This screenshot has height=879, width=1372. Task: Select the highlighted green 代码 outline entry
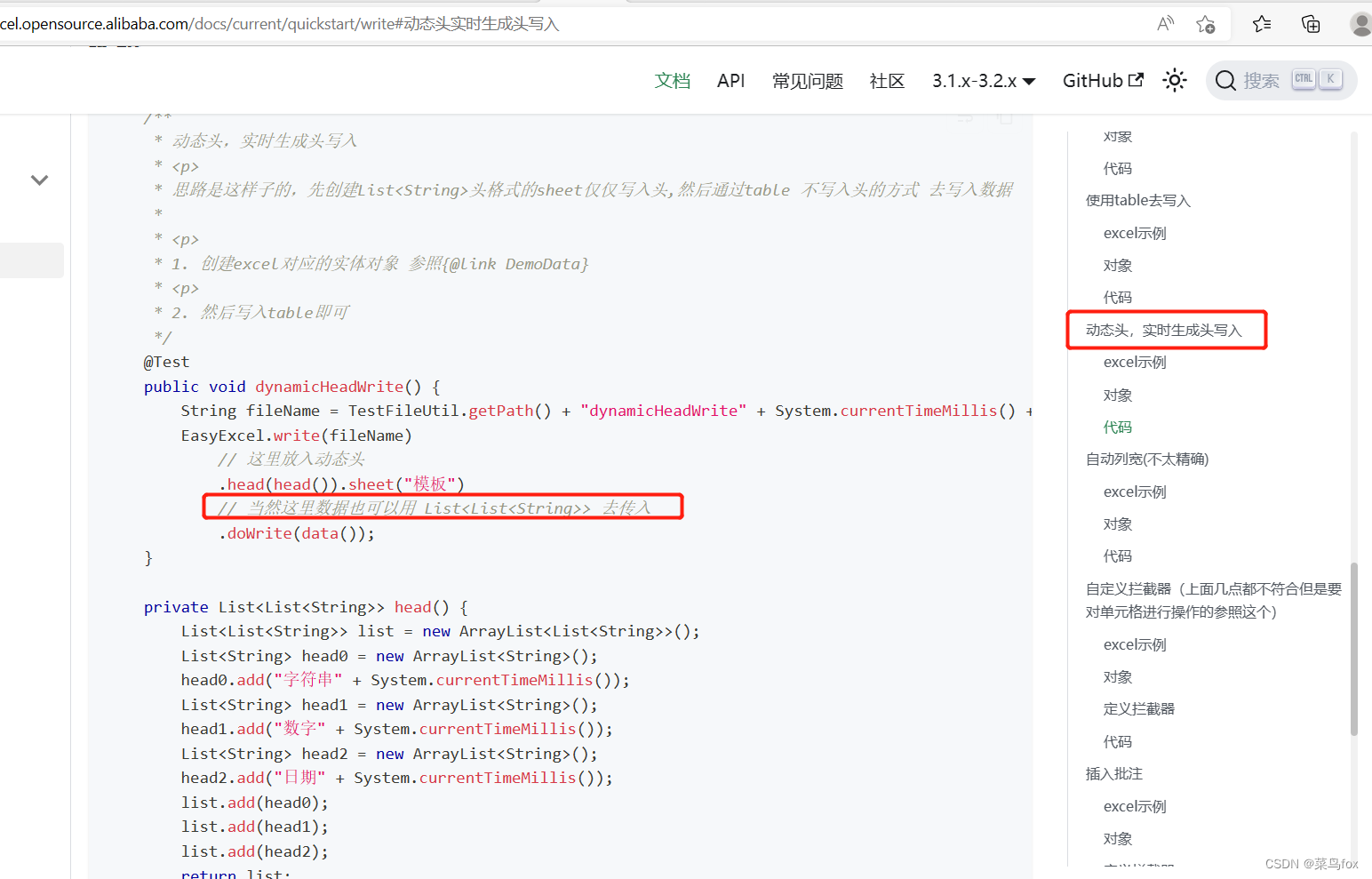pyautogui.click(x=1118, y=428)
